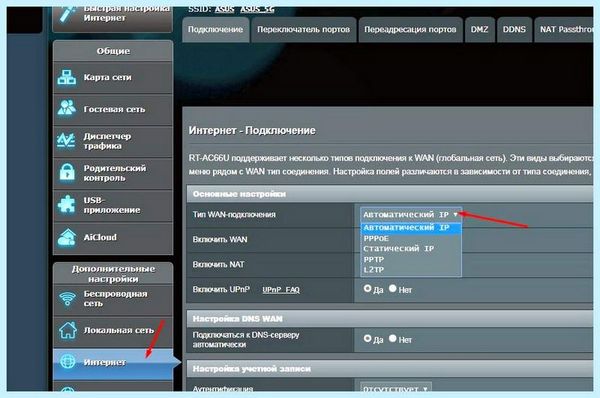Choose PPTP in dropdown list
The height and width of the screenshot is (398, 600).
pyautogui.click(x=411, y=259)
